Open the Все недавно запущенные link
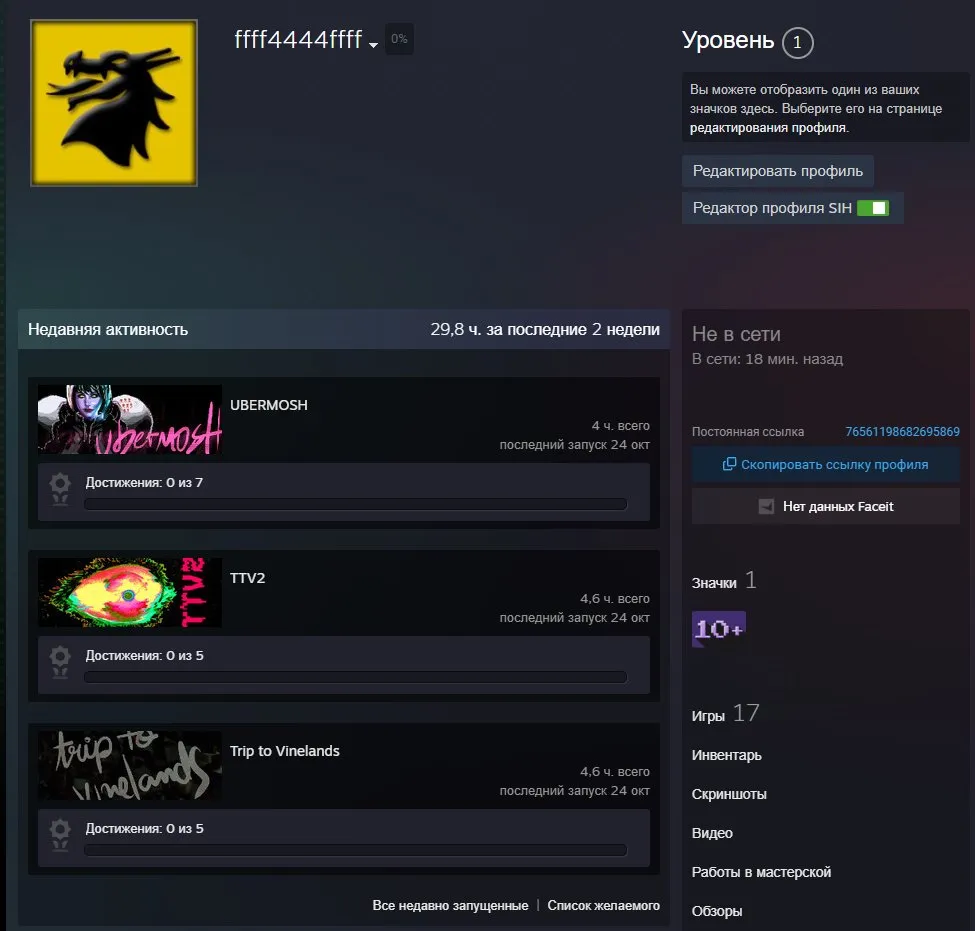 point(450,906)
